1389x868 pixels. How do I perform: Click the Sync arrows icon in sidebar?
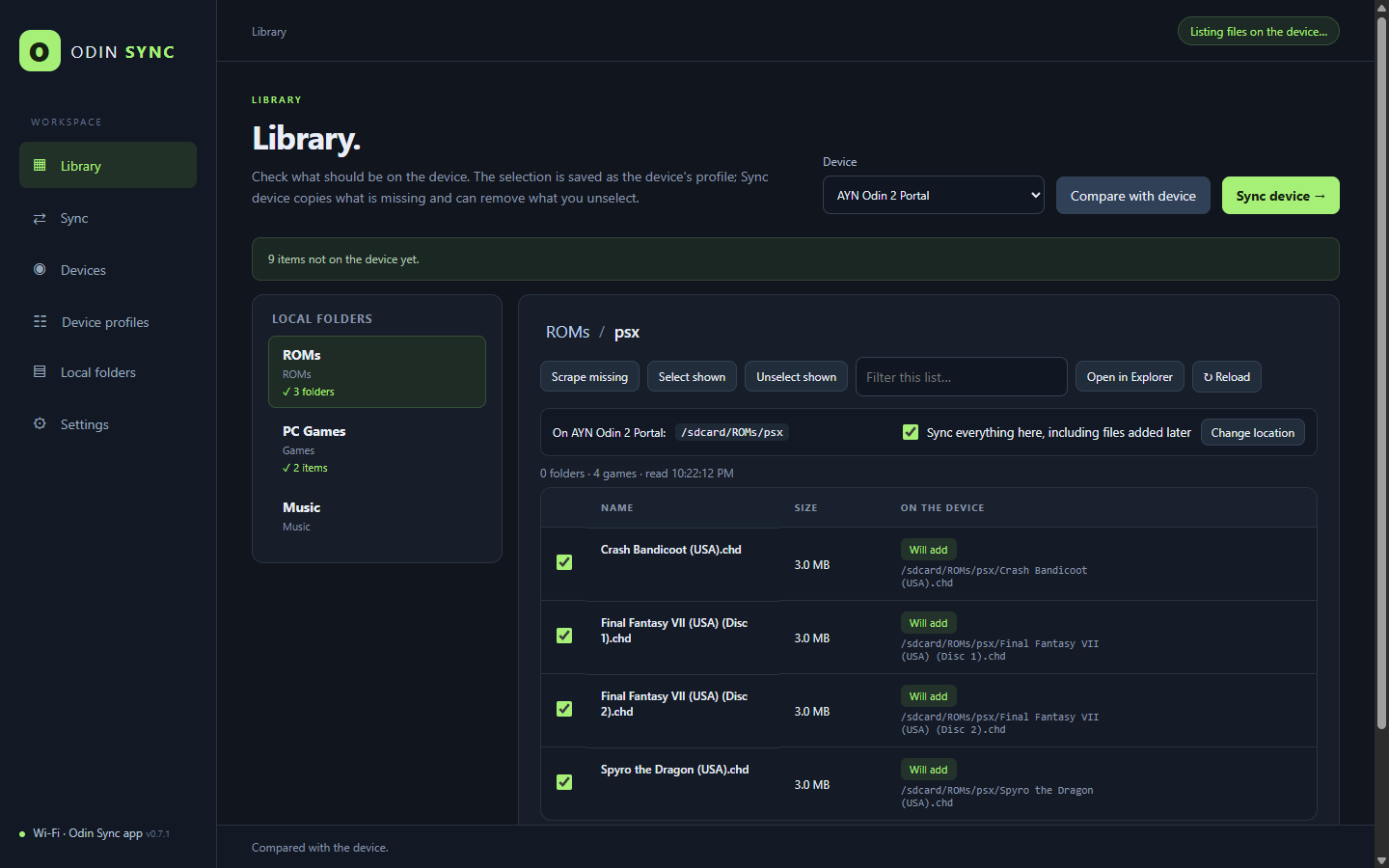(x=40, y=218)
